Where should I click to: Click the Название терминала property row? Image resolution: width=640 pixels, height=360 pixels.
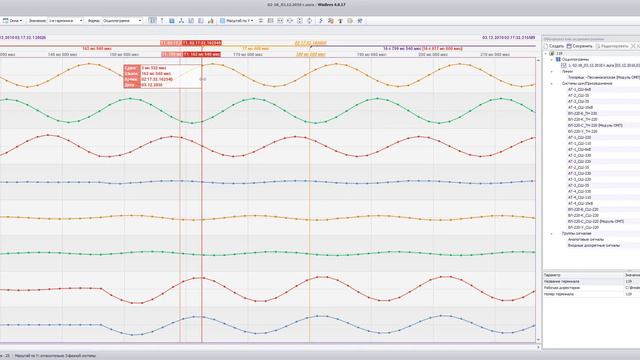591,281
